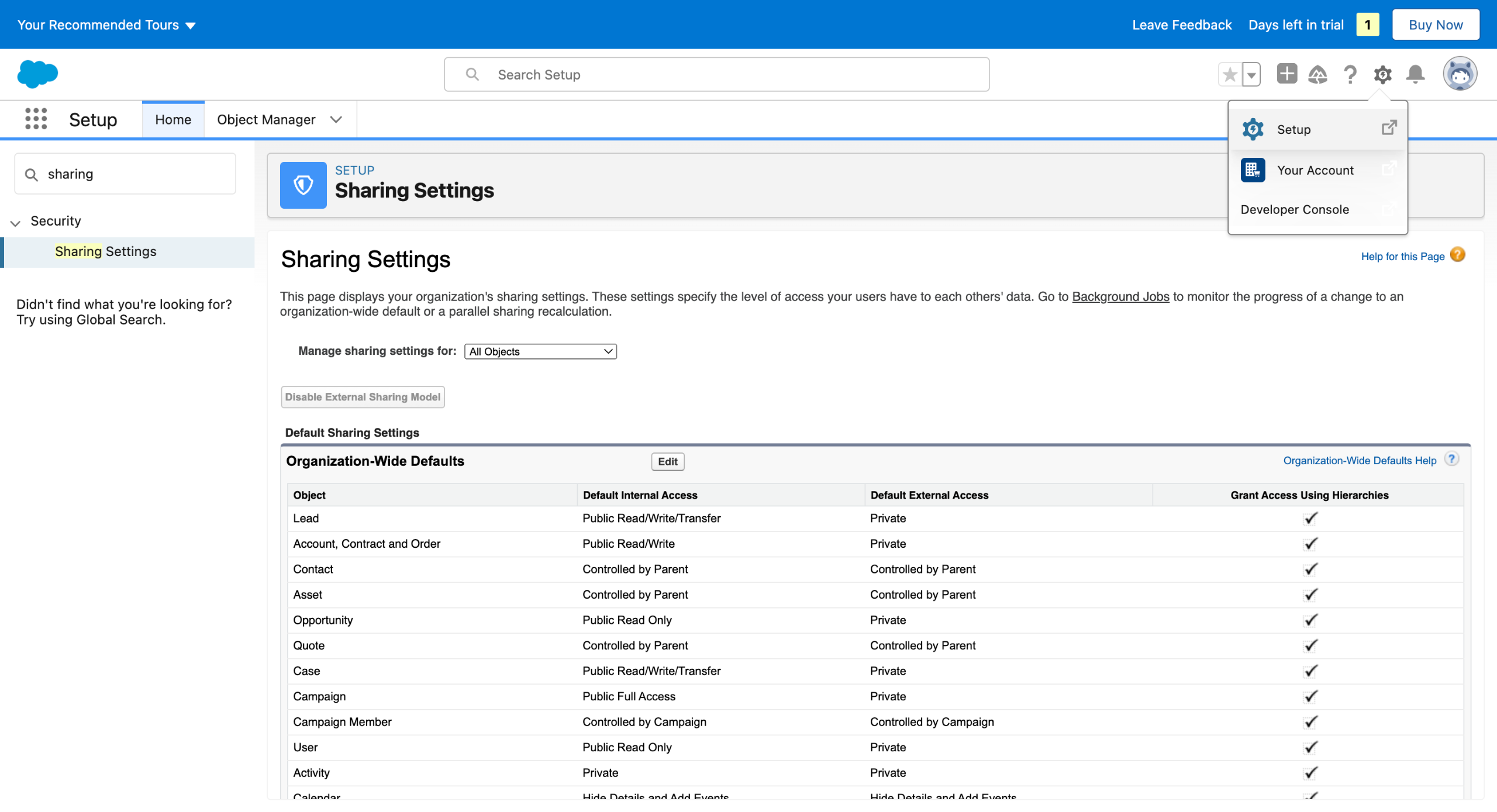Choose Your Account from gear menu
The height and width of the screenshot is (812, 1497).
click(1317, 170)
